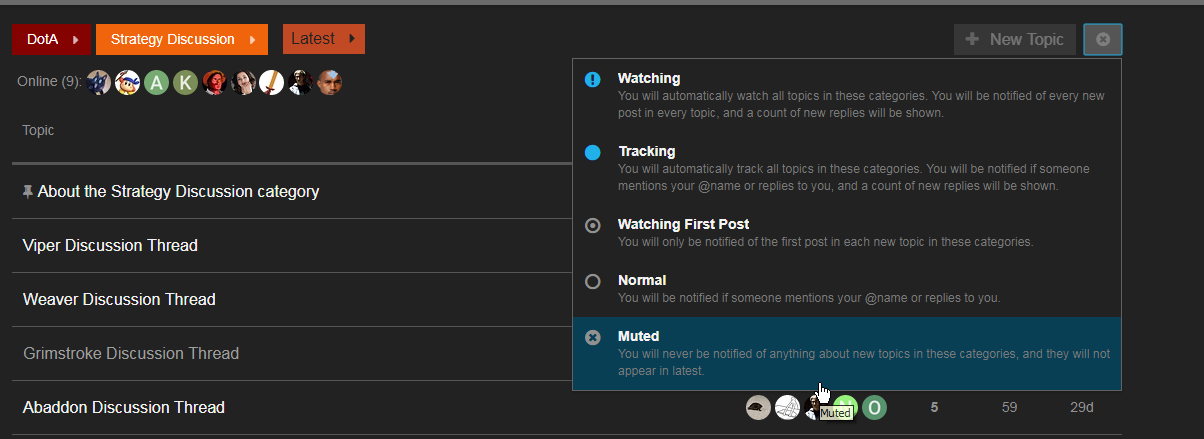Image resolution: width=1204 pixels, height=439 pixels.
Task: Open the last online user's avatar
Action: point(330,83)
